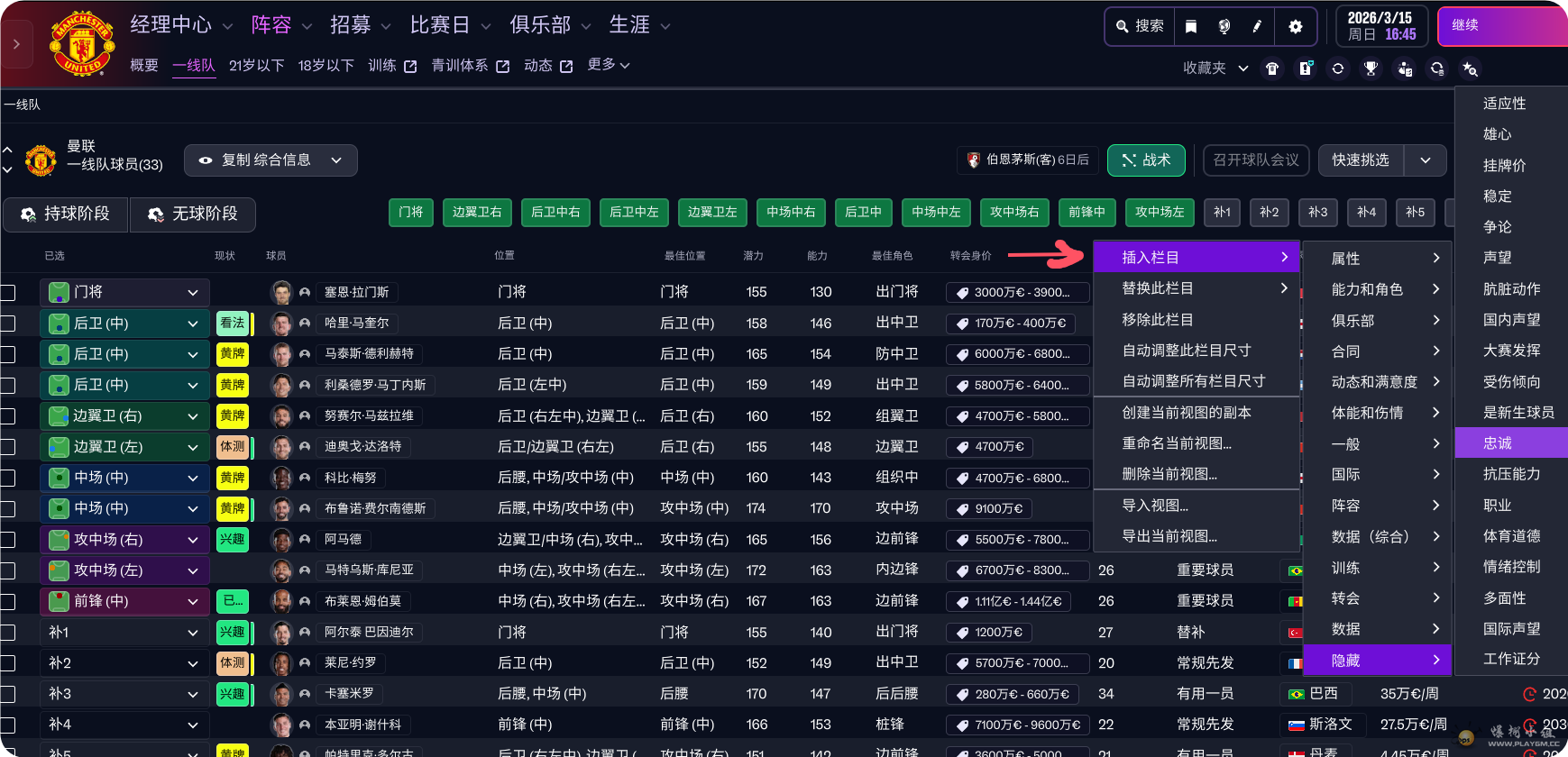Click the 搜索 search field
This screenshot has width=1568, height=757.
coord(1141,27)
